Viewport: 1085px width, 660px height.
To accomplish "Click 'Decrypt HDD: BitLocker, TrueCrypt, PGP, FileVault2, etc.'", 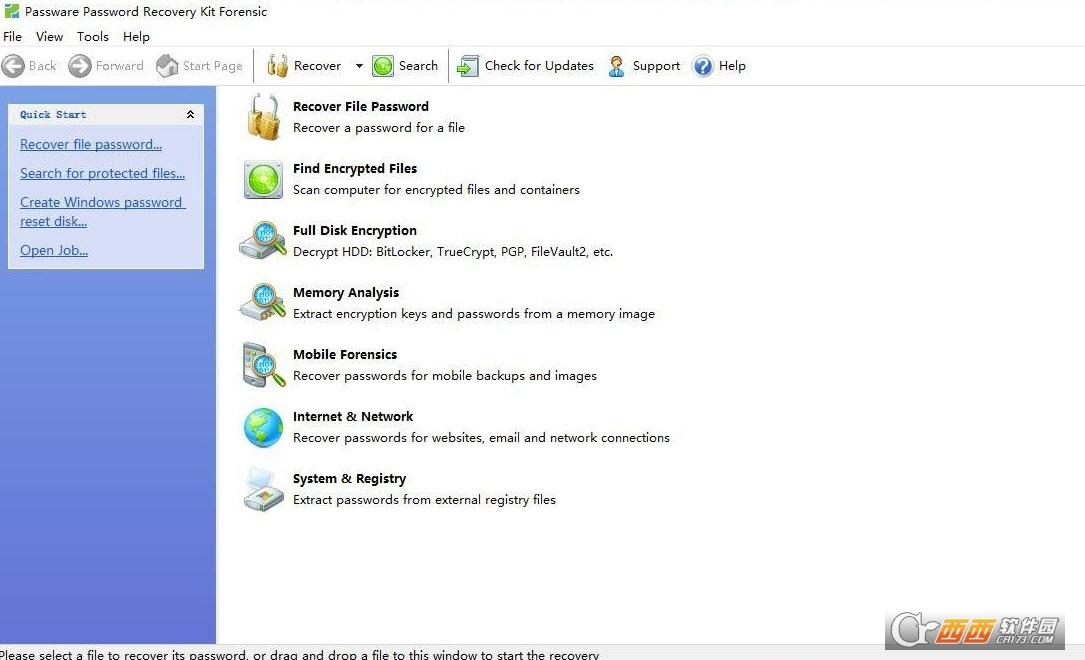I will [x=453, y=252].
